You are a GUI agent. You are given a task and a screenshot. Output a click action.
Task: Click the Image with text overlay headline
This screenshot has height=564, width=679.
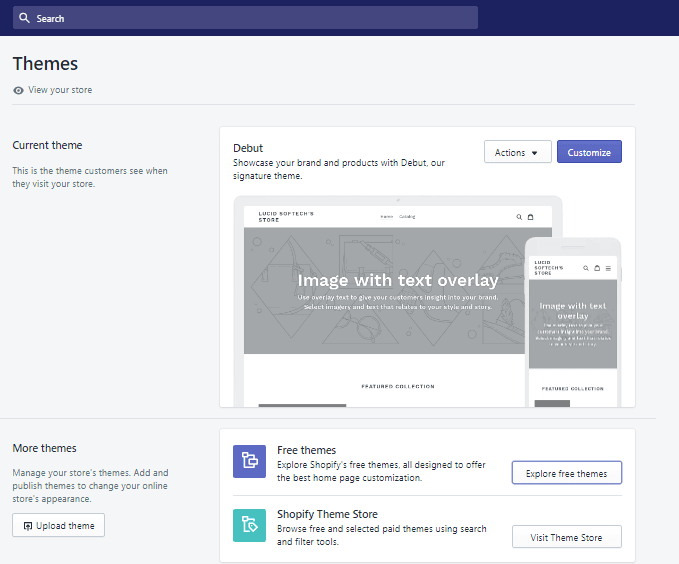click(398, 280)
